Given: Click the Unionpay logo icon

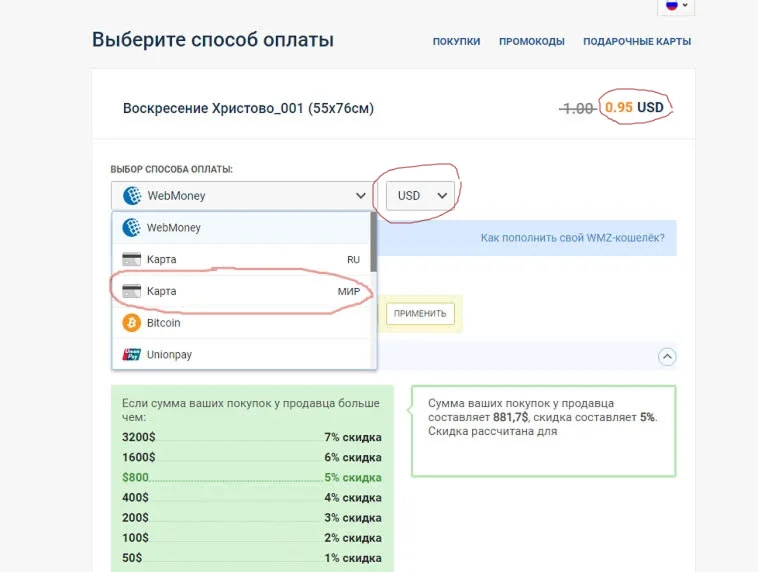Looking at the screenshot, I should pos(132,354).
